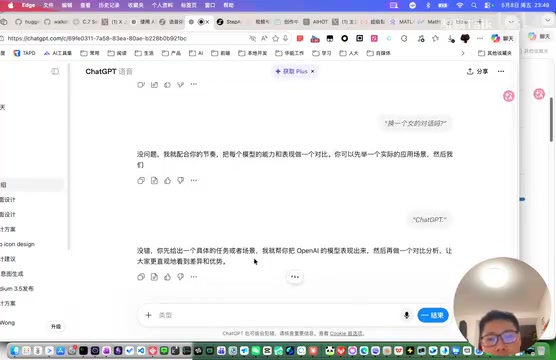556x360 pixels.
Task: Open the TAPD bookmark
Action: [24, 53]
